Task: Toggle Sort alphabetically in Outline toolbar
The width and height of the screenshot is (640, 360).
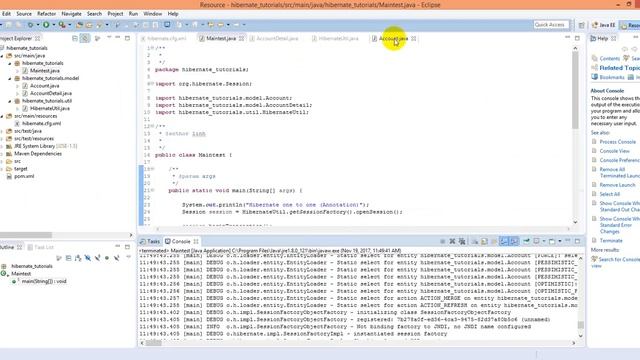Action: pyautogui.click(x=78, y=258)
